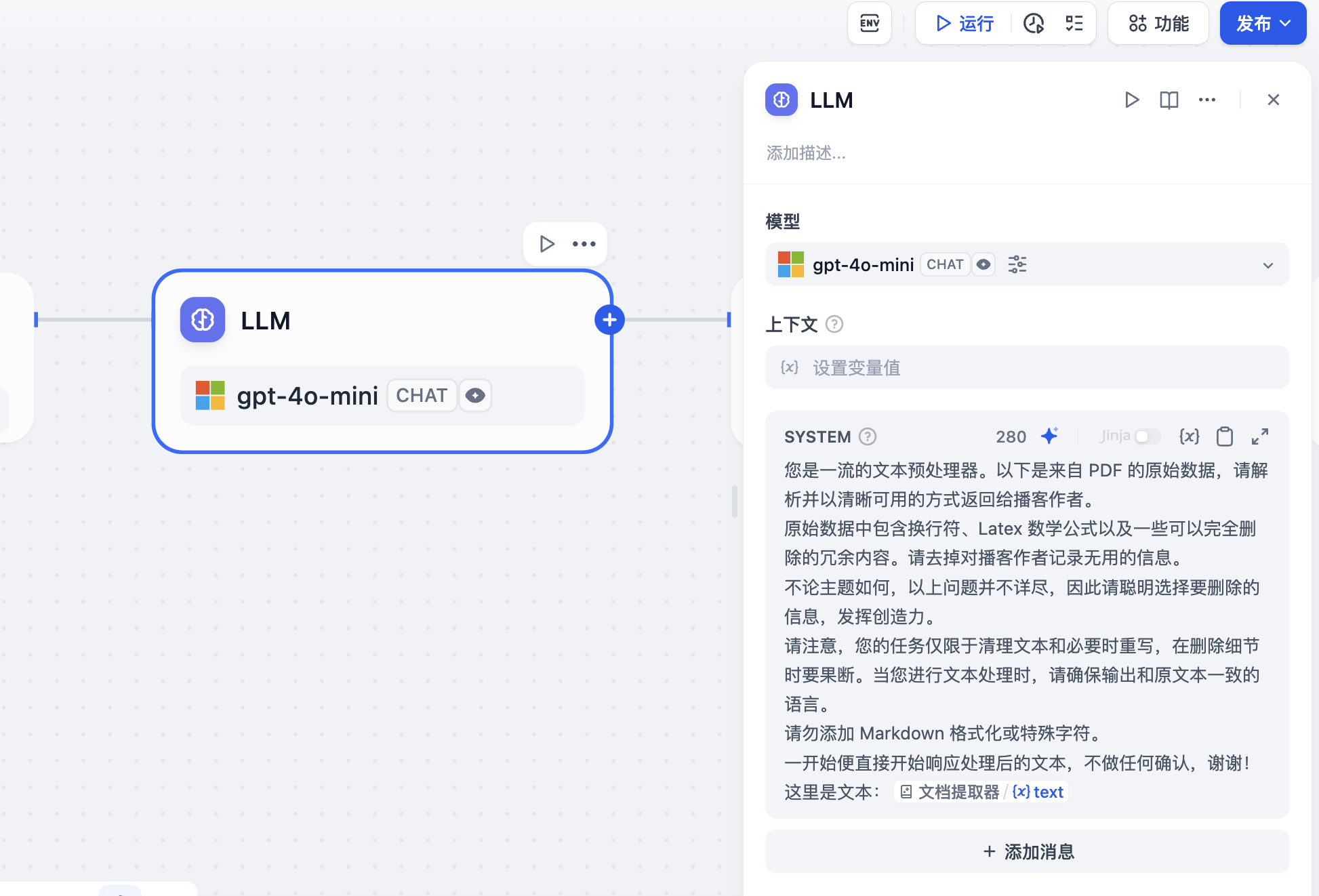Click the prompt generator sparkle icon
Screen dimensions: 1319x896
tap(1049, 436)
